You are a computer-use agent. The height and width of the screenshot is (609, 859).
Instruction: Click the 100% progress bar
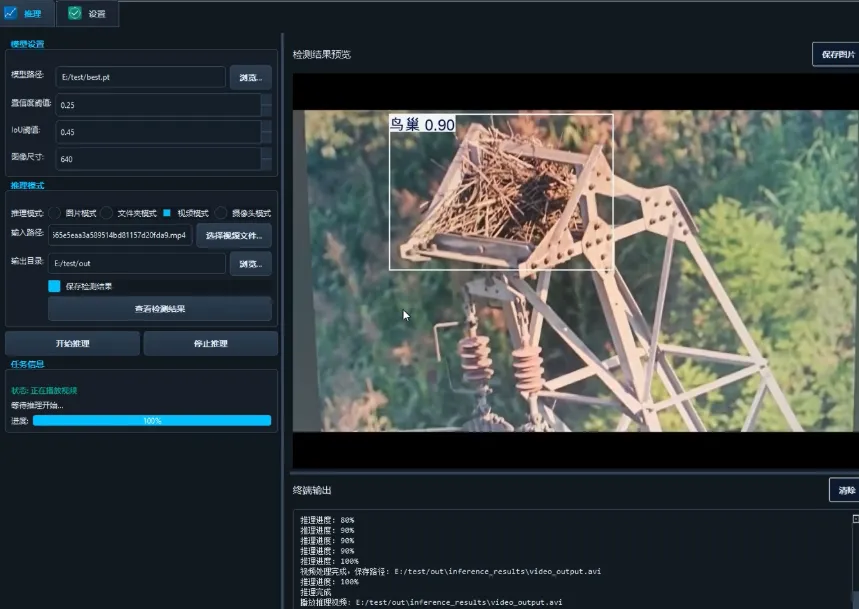[152, 421]
